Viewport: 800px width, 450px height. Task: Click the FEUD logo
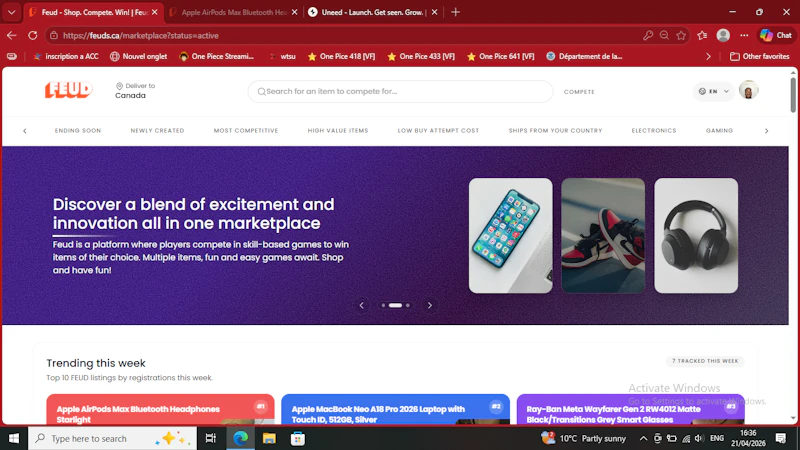click(68, 90)
